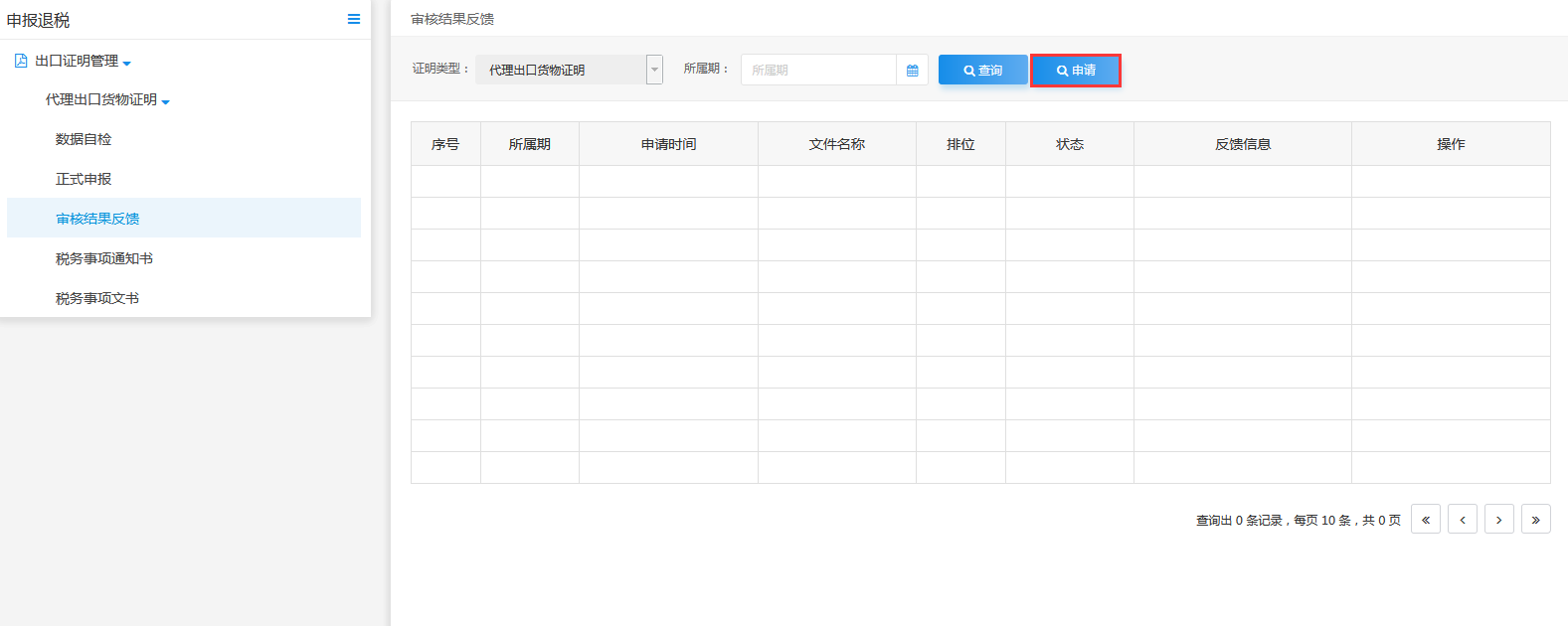1568x626 pixels.
Task: Click the 状态 column header
Action: click(x=1069, y=144)
